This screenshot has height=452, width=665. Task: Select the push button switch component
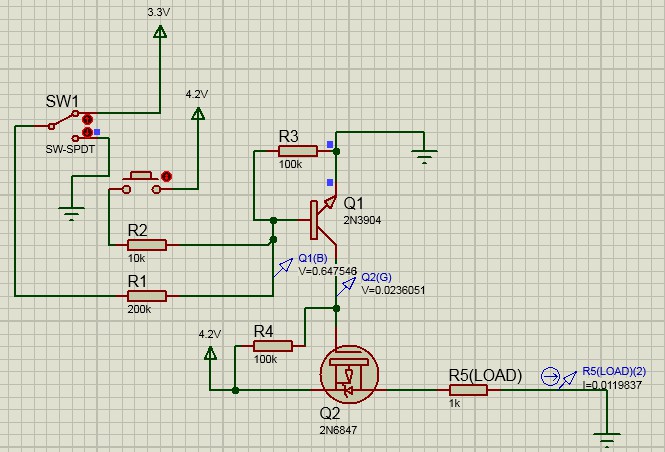141,182
